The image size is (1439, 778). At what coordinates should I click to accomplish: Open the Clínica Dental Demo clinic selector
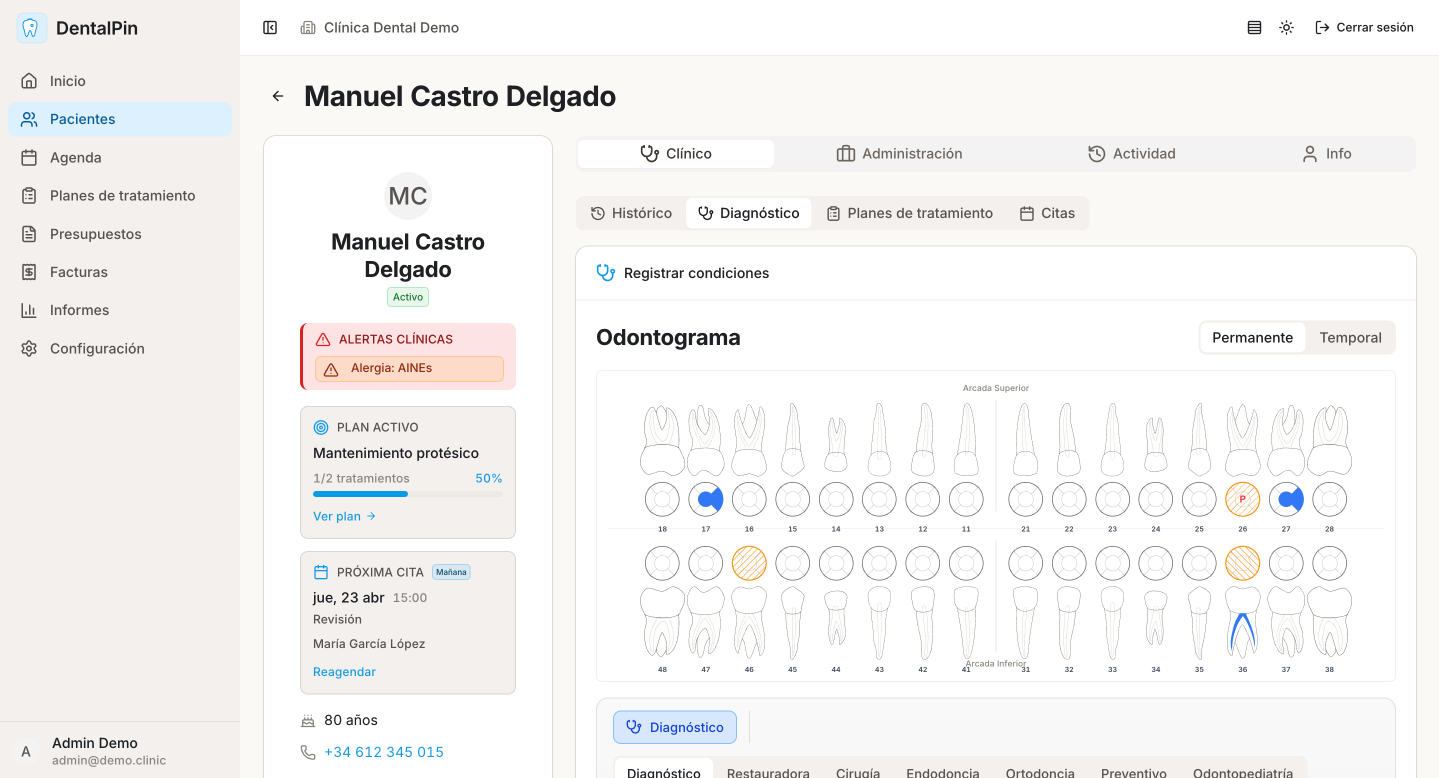380,28
